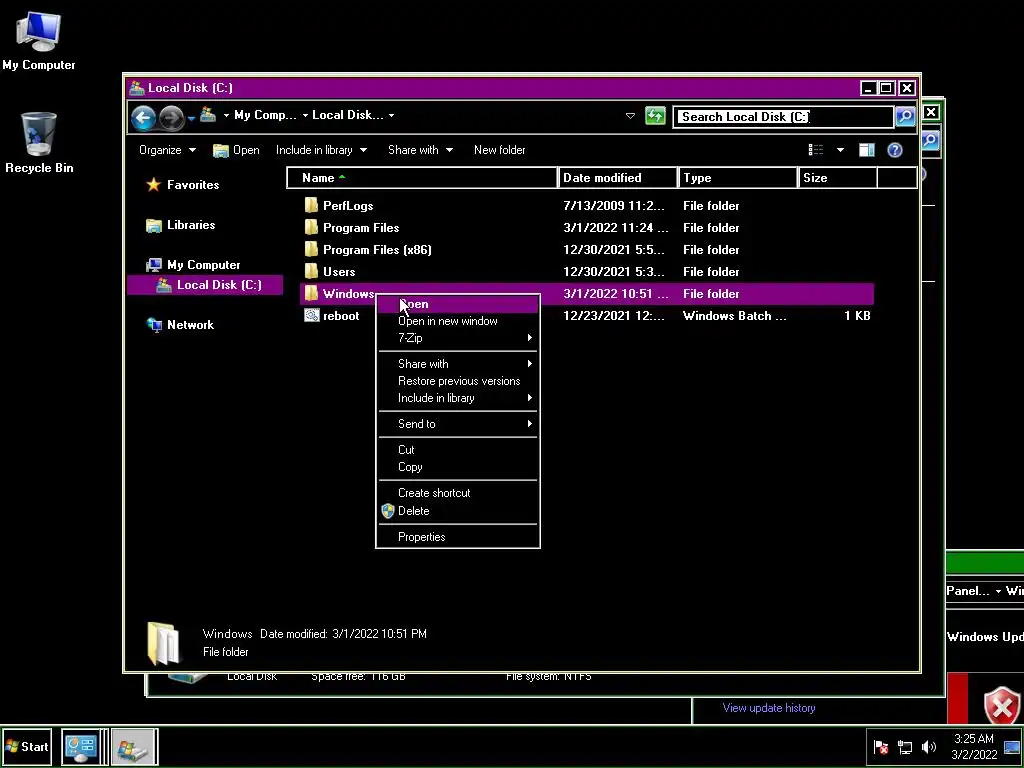Click the PerfLogs folder icon

(312, 206)
